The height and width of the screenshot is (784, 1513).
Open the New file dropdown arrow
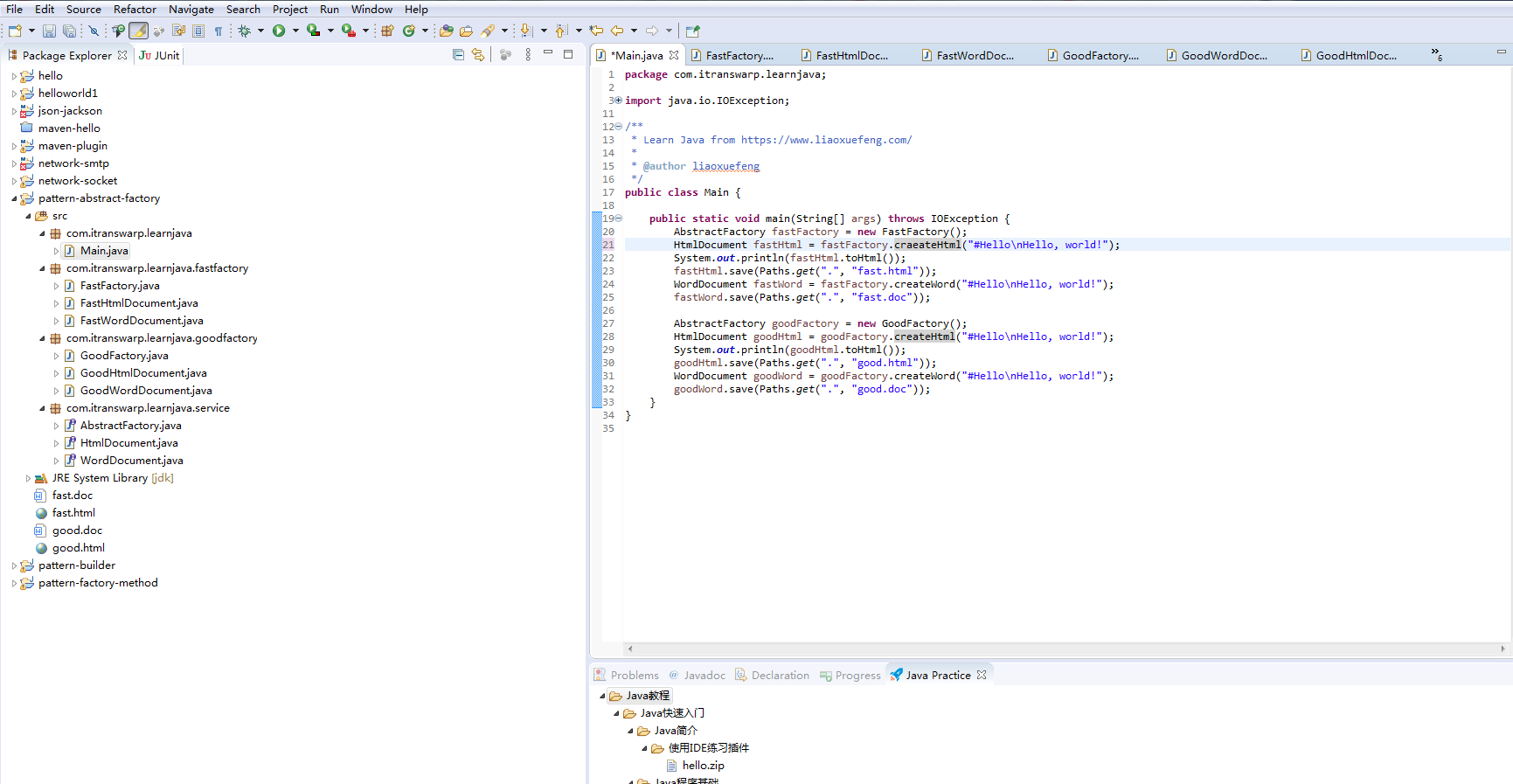pyautogui.click(x=31, y=31)
